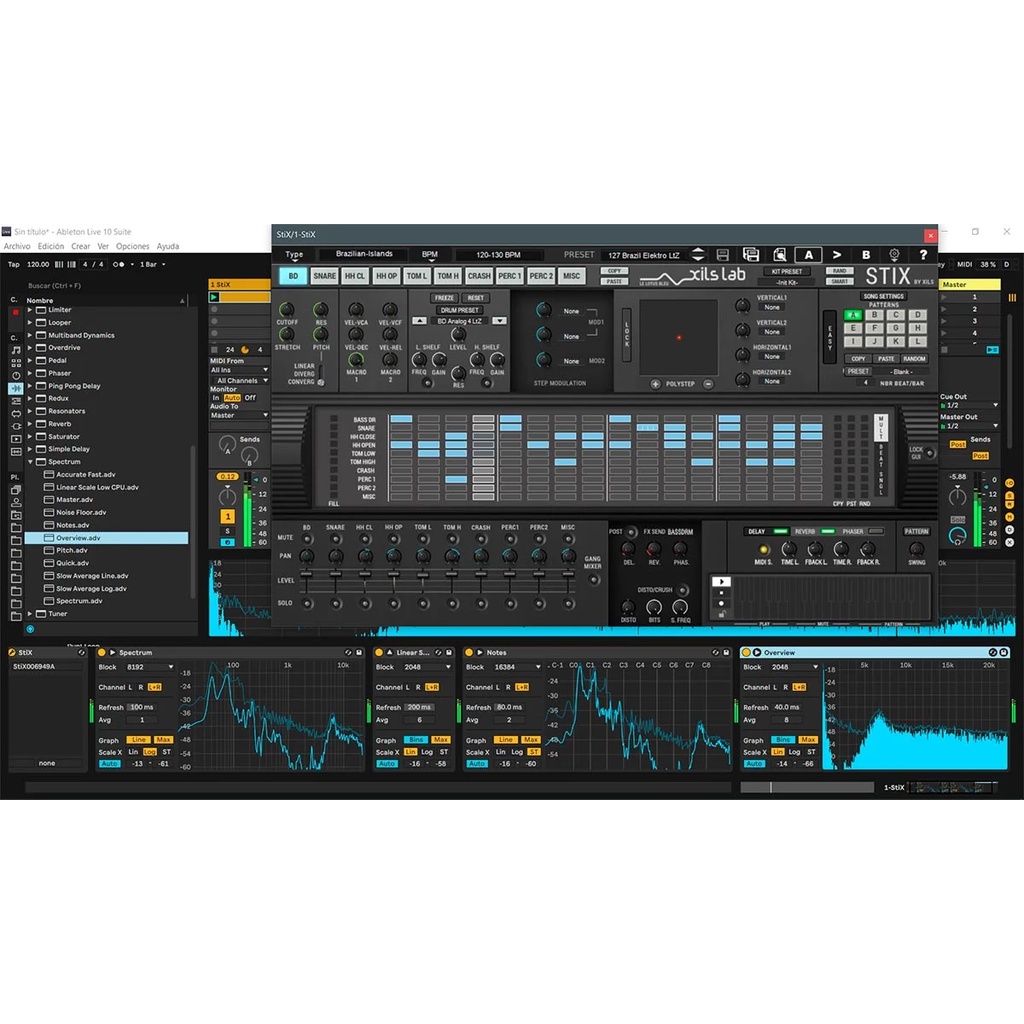Viewport: 1024px width, 1024px height.
Task: Toggle the Lock button beside XY pad
Action: [x=626, y=334]
